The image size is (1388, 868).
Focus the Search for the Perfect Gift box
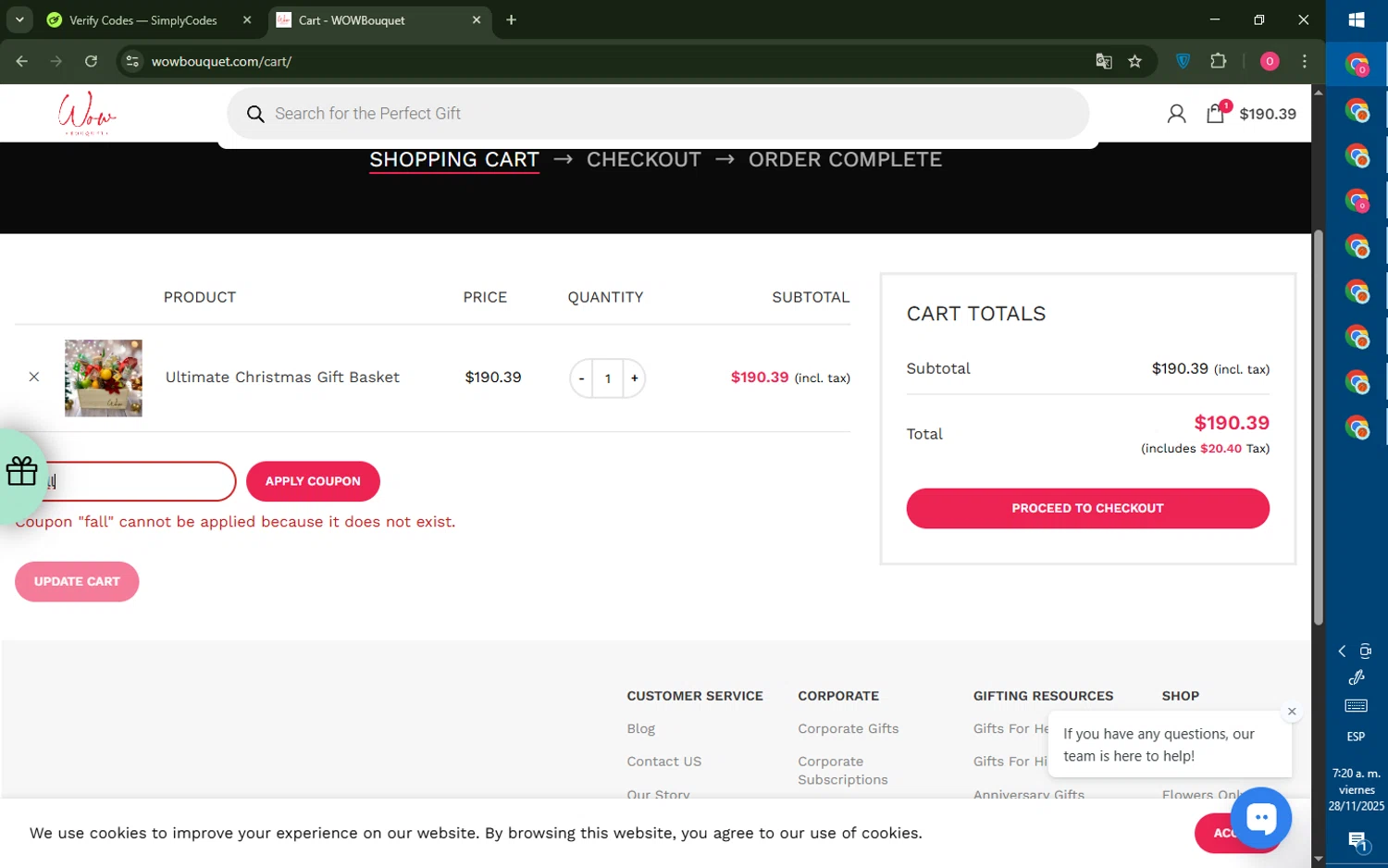pos(658,114)
